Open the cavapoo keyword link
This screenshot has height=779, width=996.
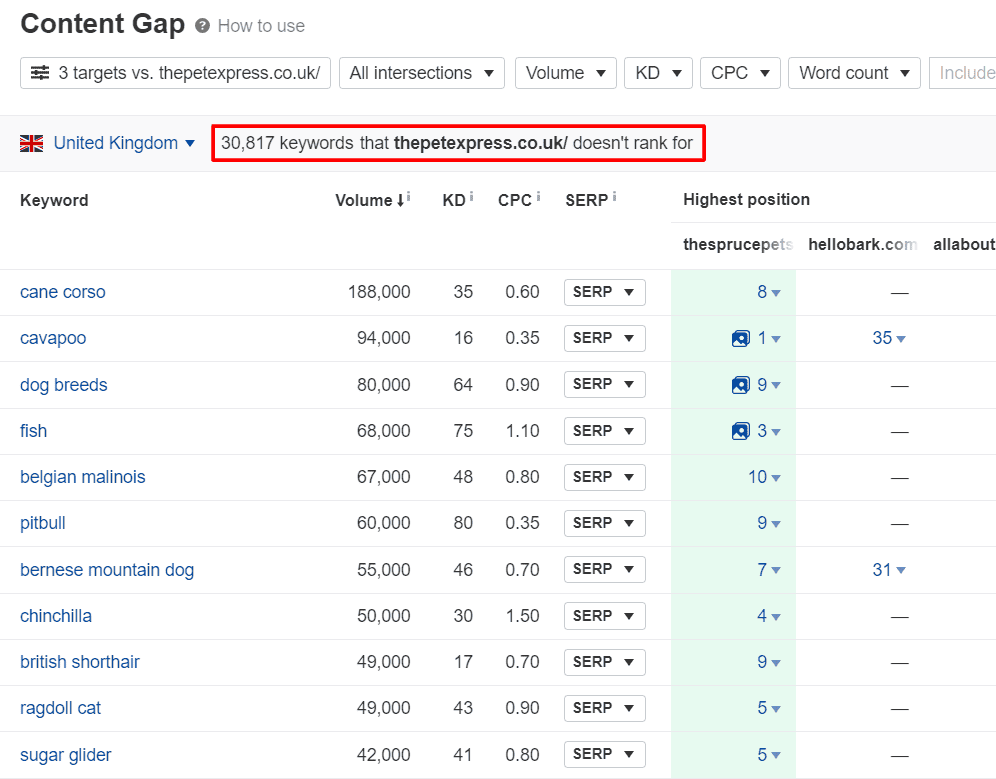point(53,338)
